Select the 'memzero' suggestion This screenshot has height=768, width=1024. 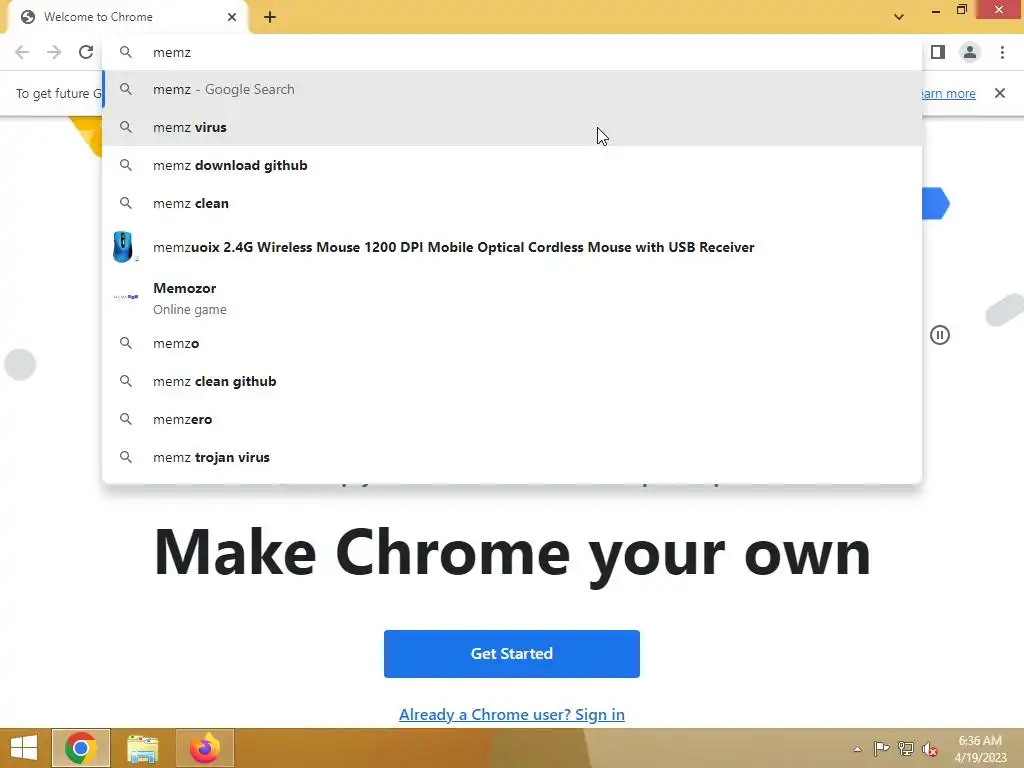coord(513,419)
